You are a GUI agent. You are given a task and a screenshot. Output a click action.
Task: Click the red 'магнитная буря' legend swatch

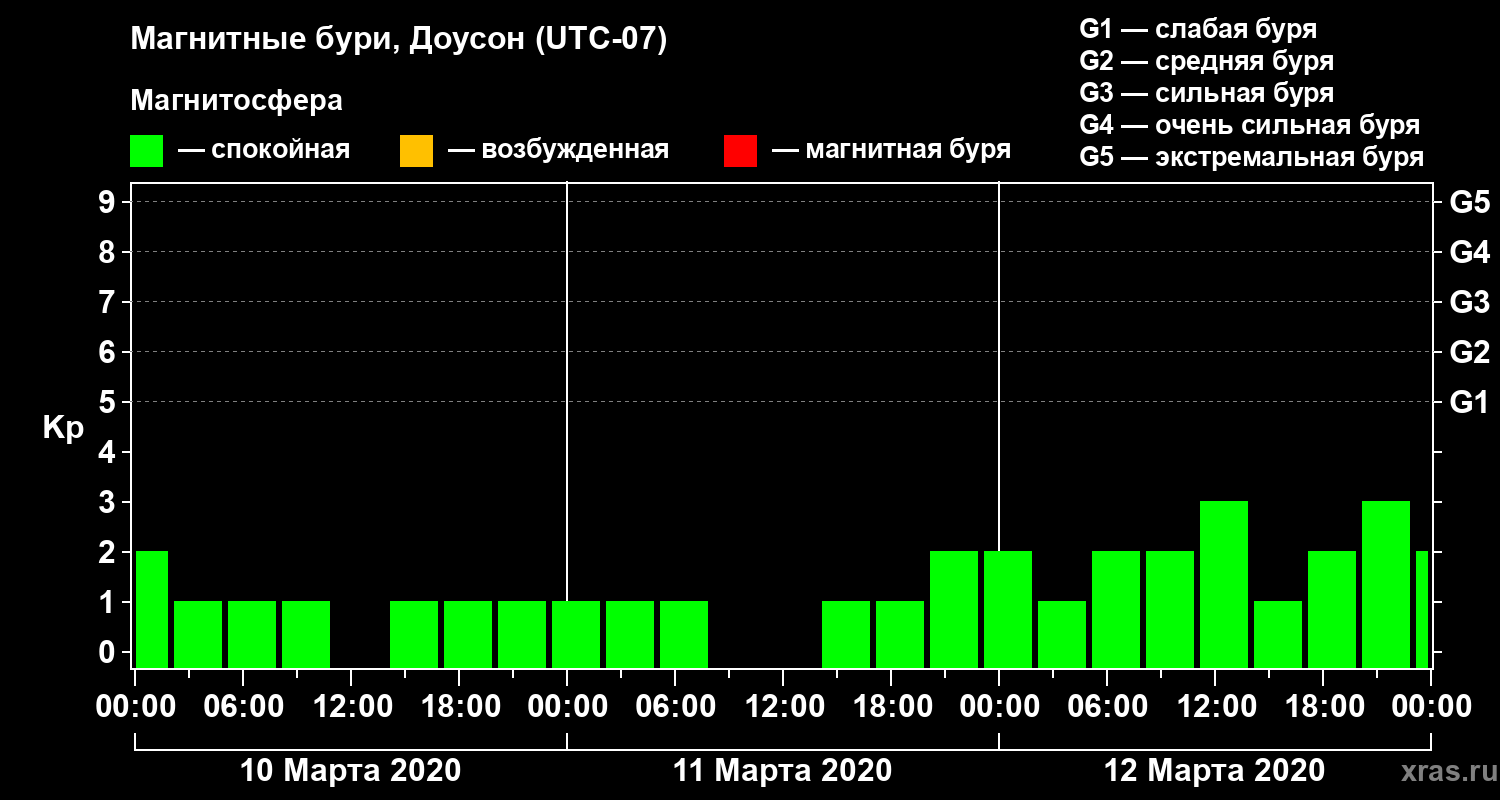[740, 151]
